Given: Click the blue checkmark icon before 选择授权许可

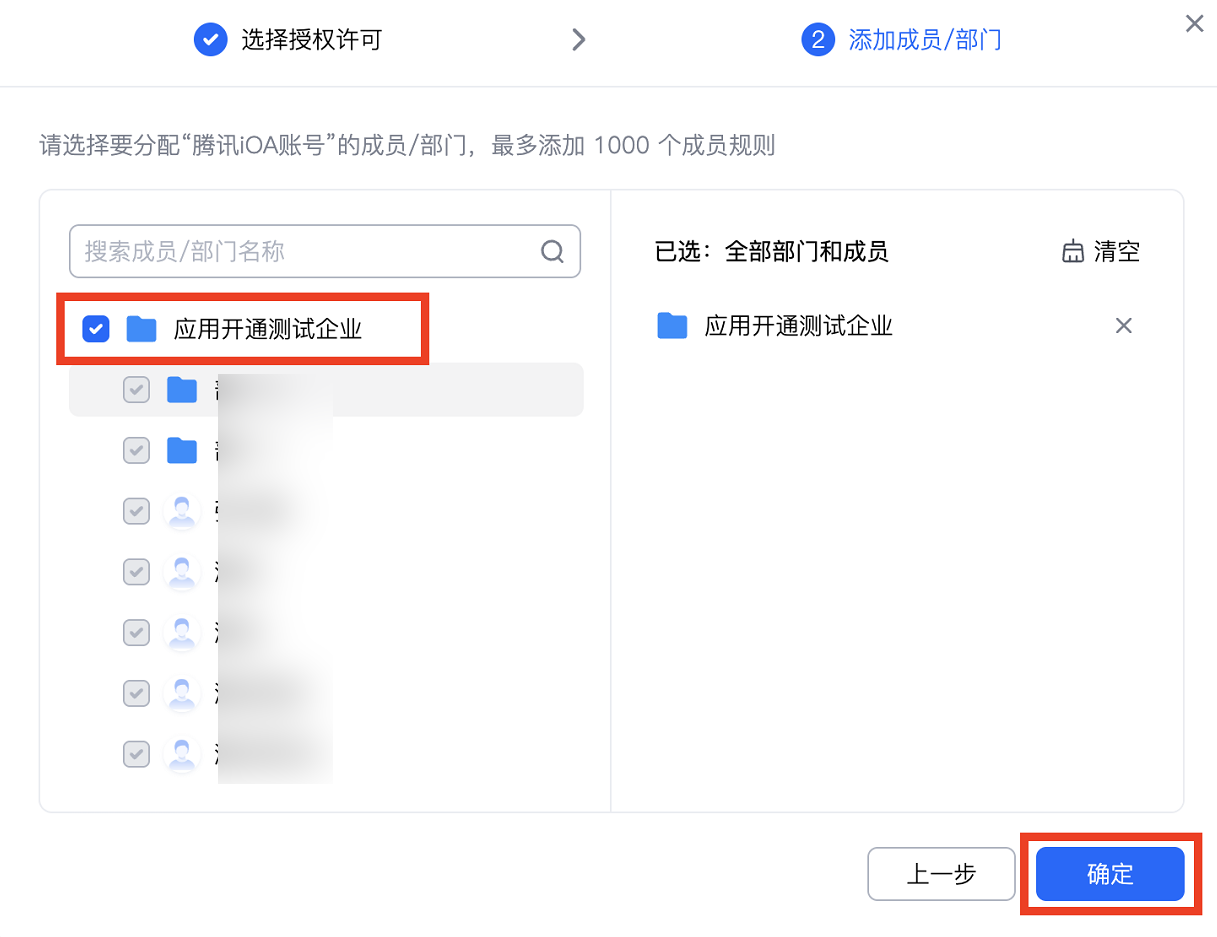Looking at the screenshot, I should 210,40.
